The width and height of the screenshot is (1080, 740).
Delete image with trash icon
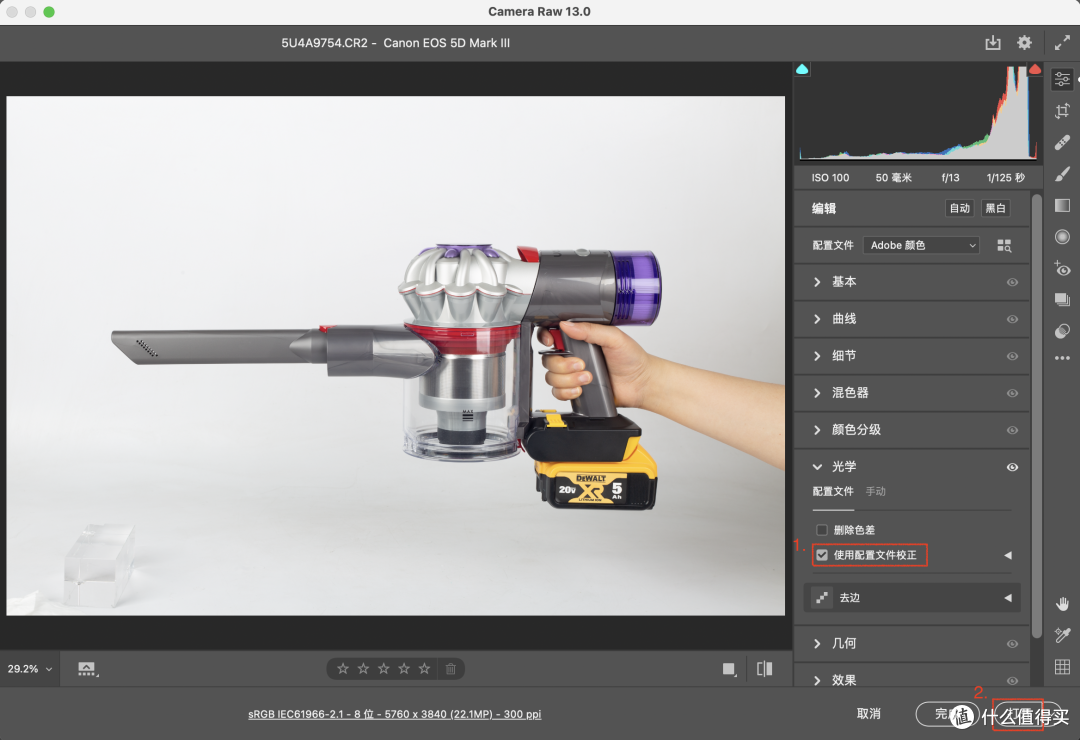450,668
